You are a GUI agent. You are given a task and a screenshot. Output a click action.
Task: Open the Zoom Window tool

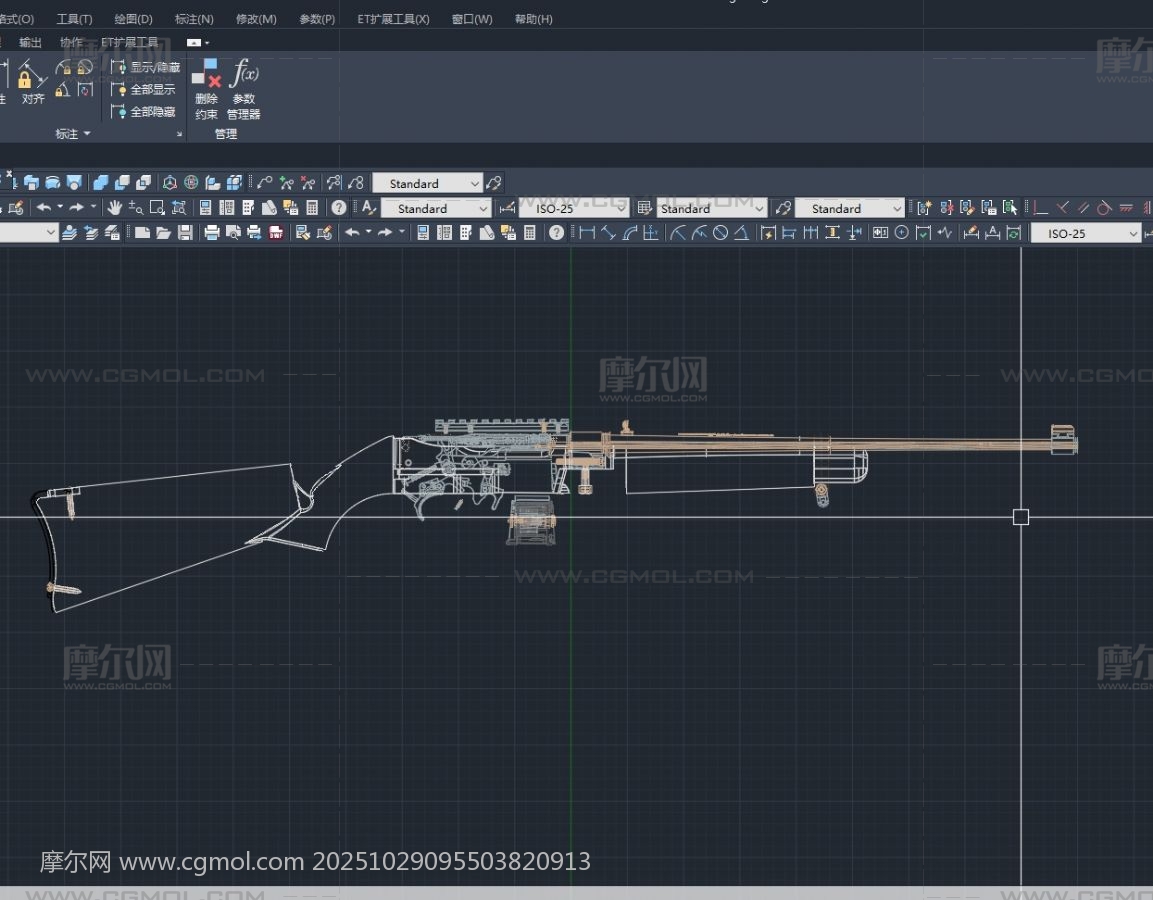pyautogui.click(x=157, y=208)
